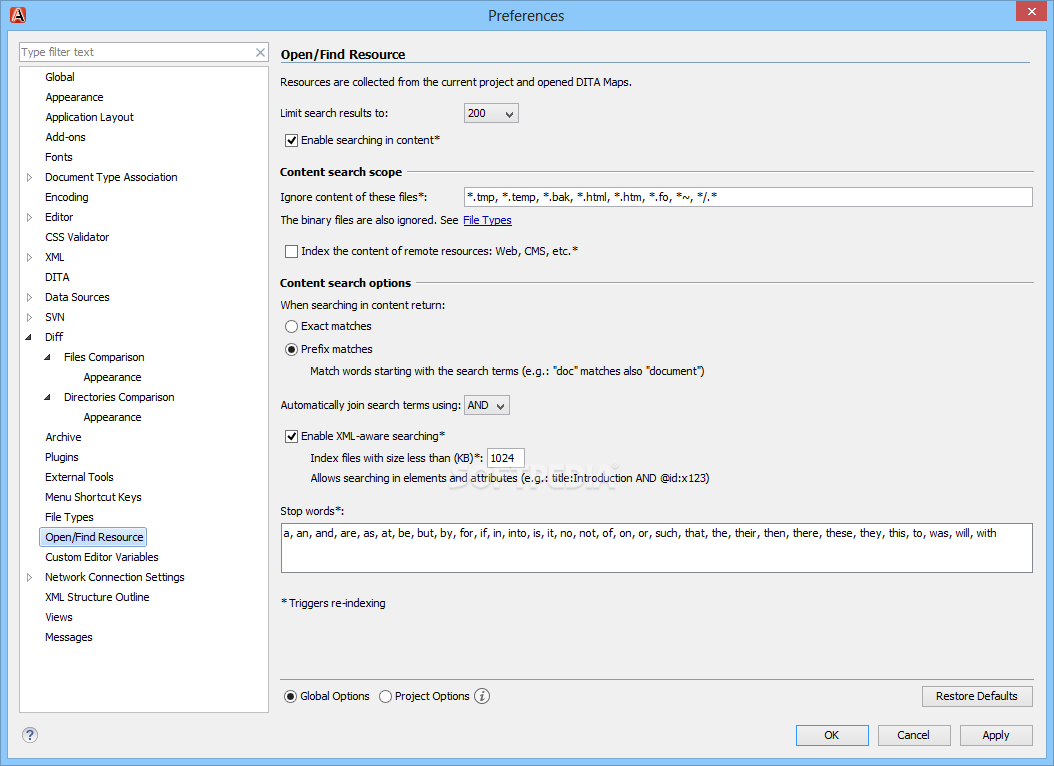
Task: Click the Index files size KB field
Action: (505, 458)
